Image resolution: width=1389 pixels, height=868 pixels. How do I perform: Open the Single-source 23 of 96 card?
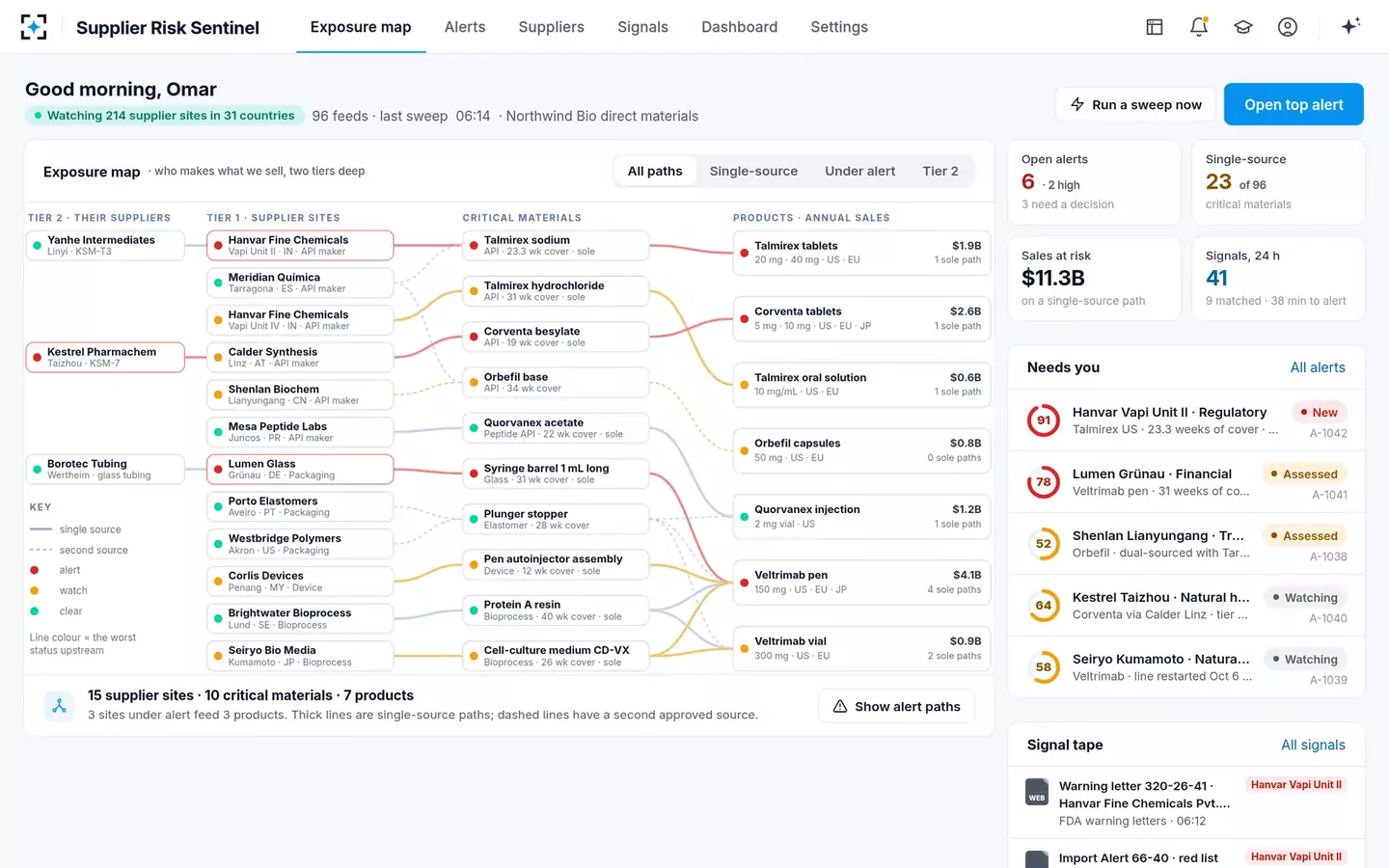(1278, 182)
